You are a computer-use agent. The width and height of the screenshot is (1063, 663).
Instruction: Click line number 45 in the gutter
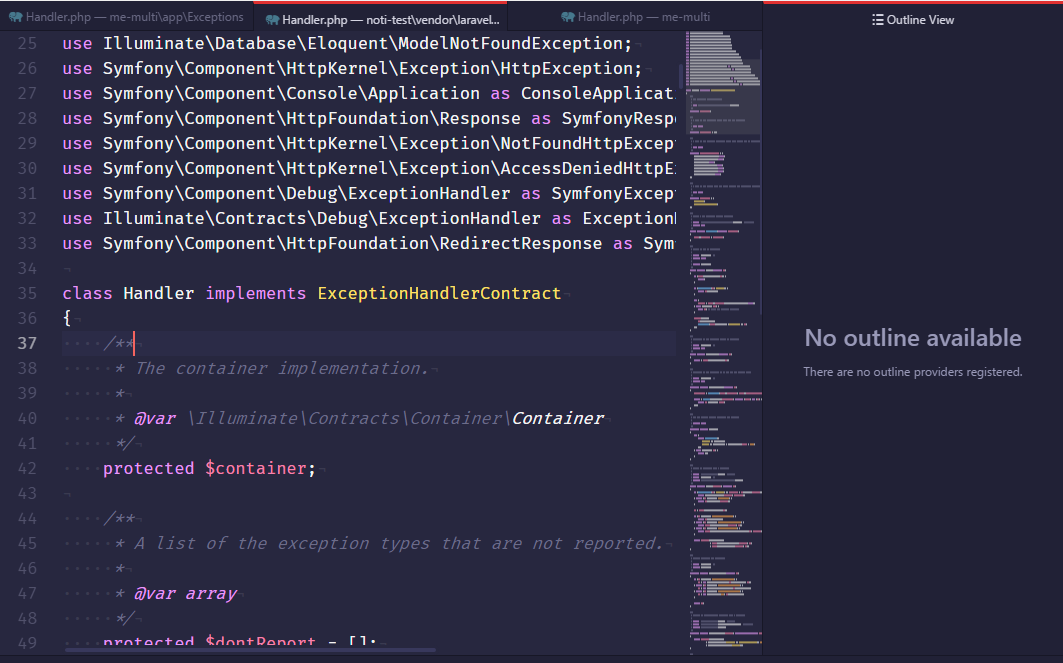click(x=27, y=544)
